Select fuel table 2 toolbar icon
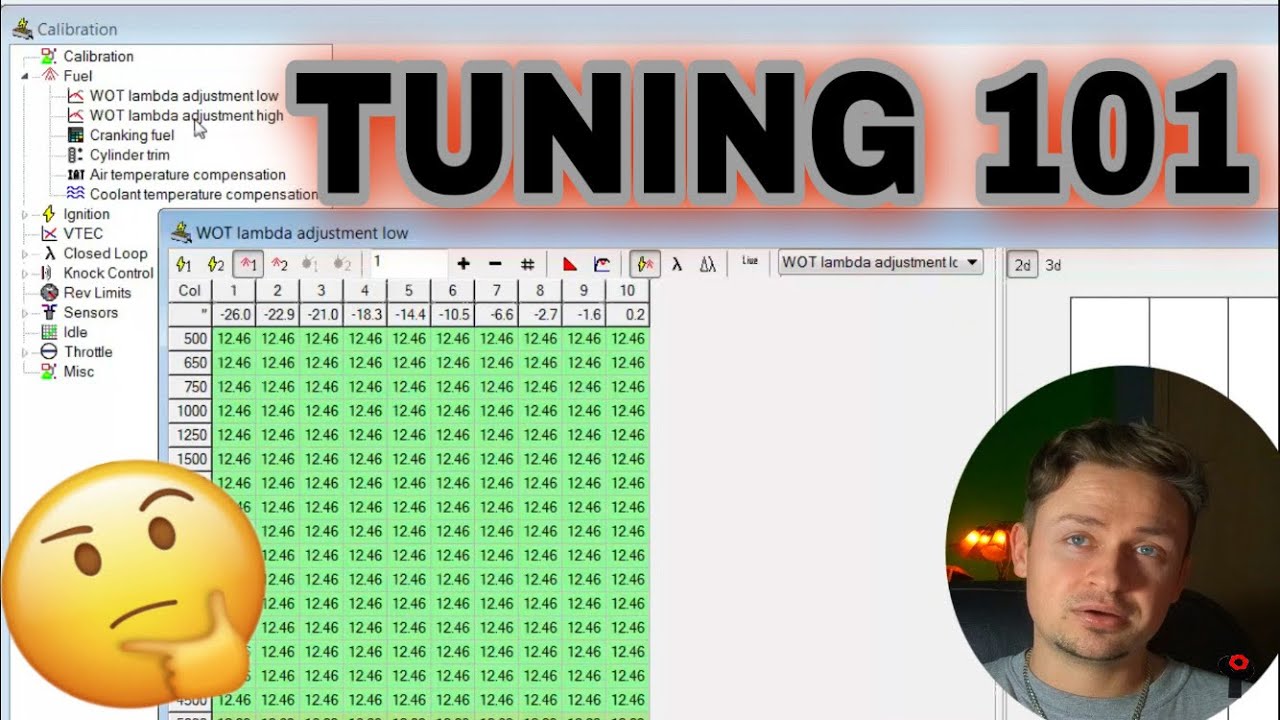Screen dimensions: 1280x720 point(279,265)
